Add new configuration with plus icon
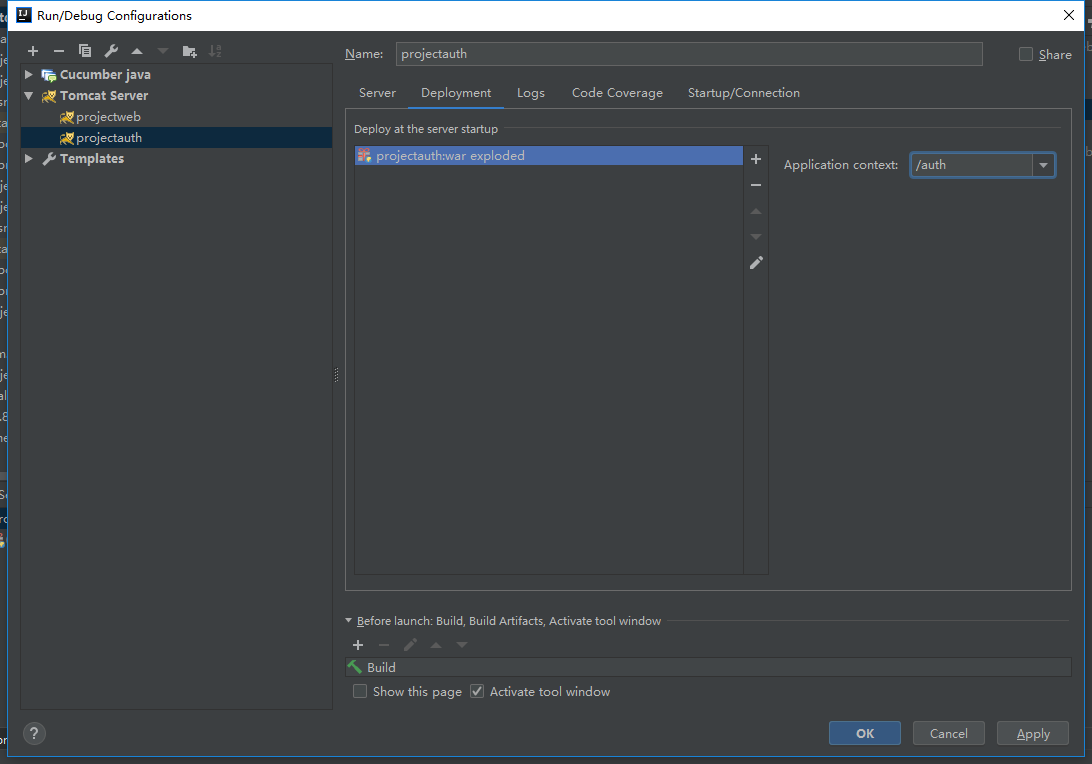 coord(33,51)
